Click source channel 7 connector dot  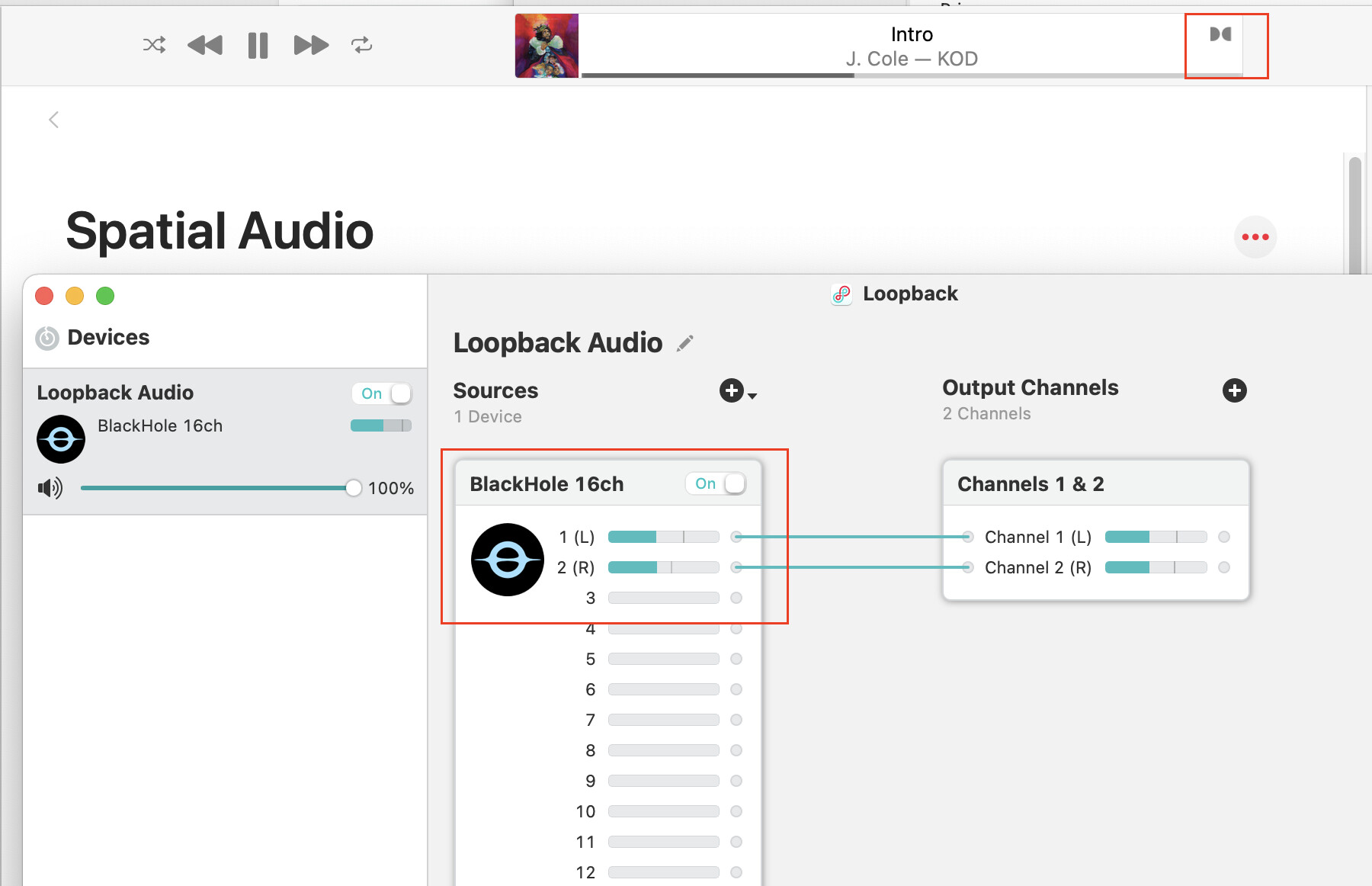point(736,720)
